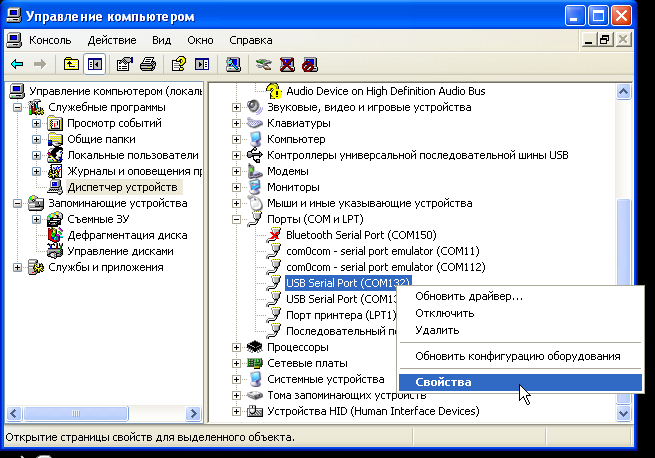Screen dimensions: 655x458
Task: Click the Up one level folder icon
Action: [x=71, y=65]
